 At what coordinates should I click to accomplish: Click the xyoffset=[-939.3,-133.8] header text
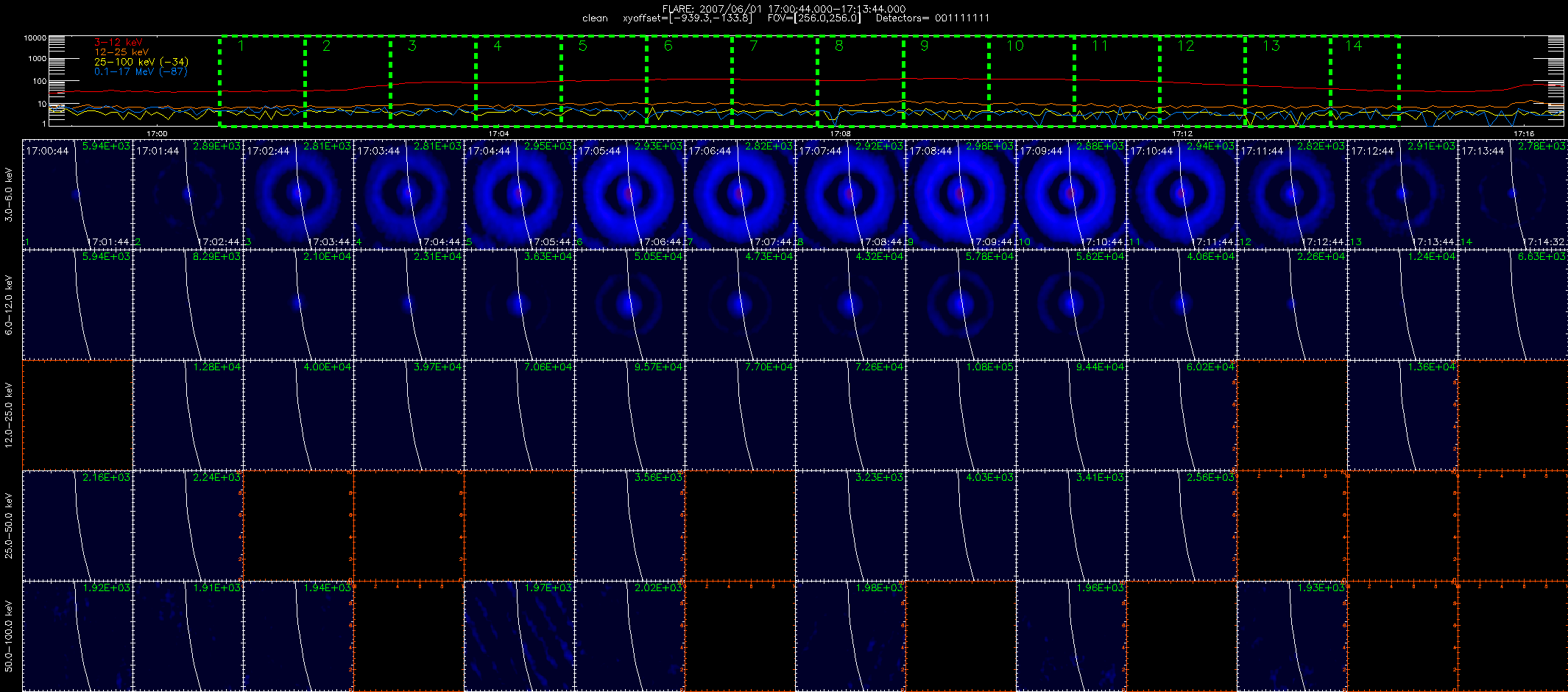(x=688, y=18)
